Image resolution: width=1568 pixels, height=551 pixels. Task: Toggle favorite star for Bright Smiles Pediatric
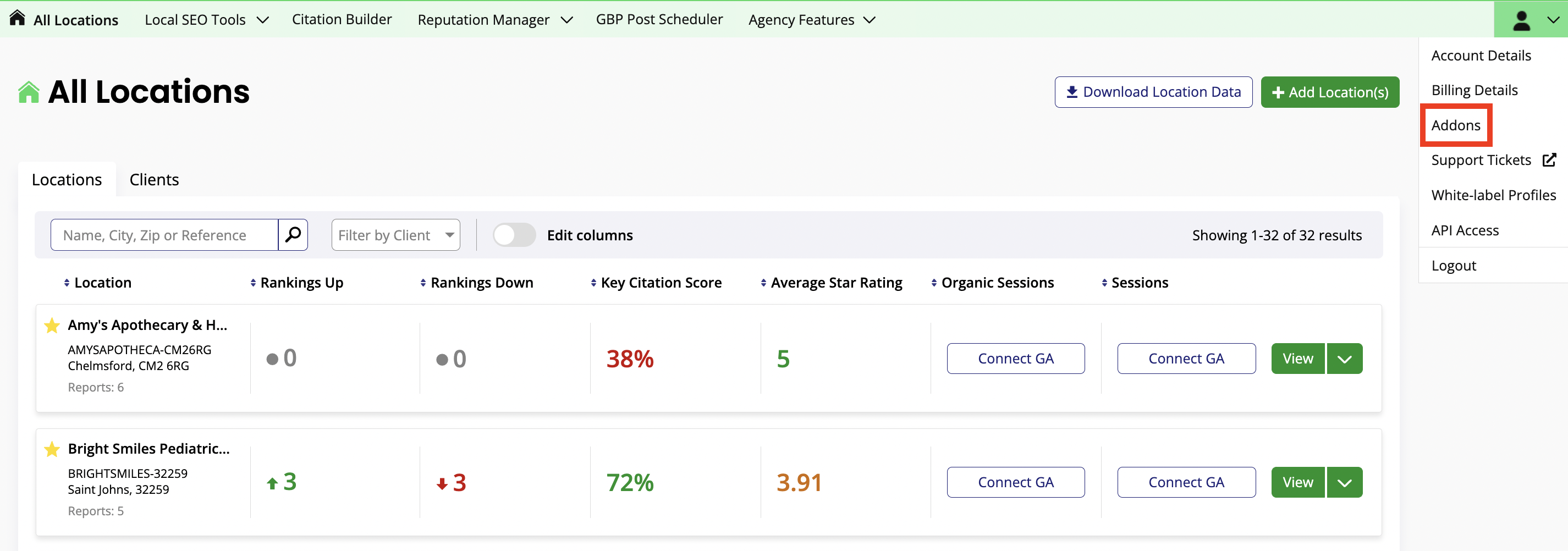pyautogui.click(x=52, y=449)
